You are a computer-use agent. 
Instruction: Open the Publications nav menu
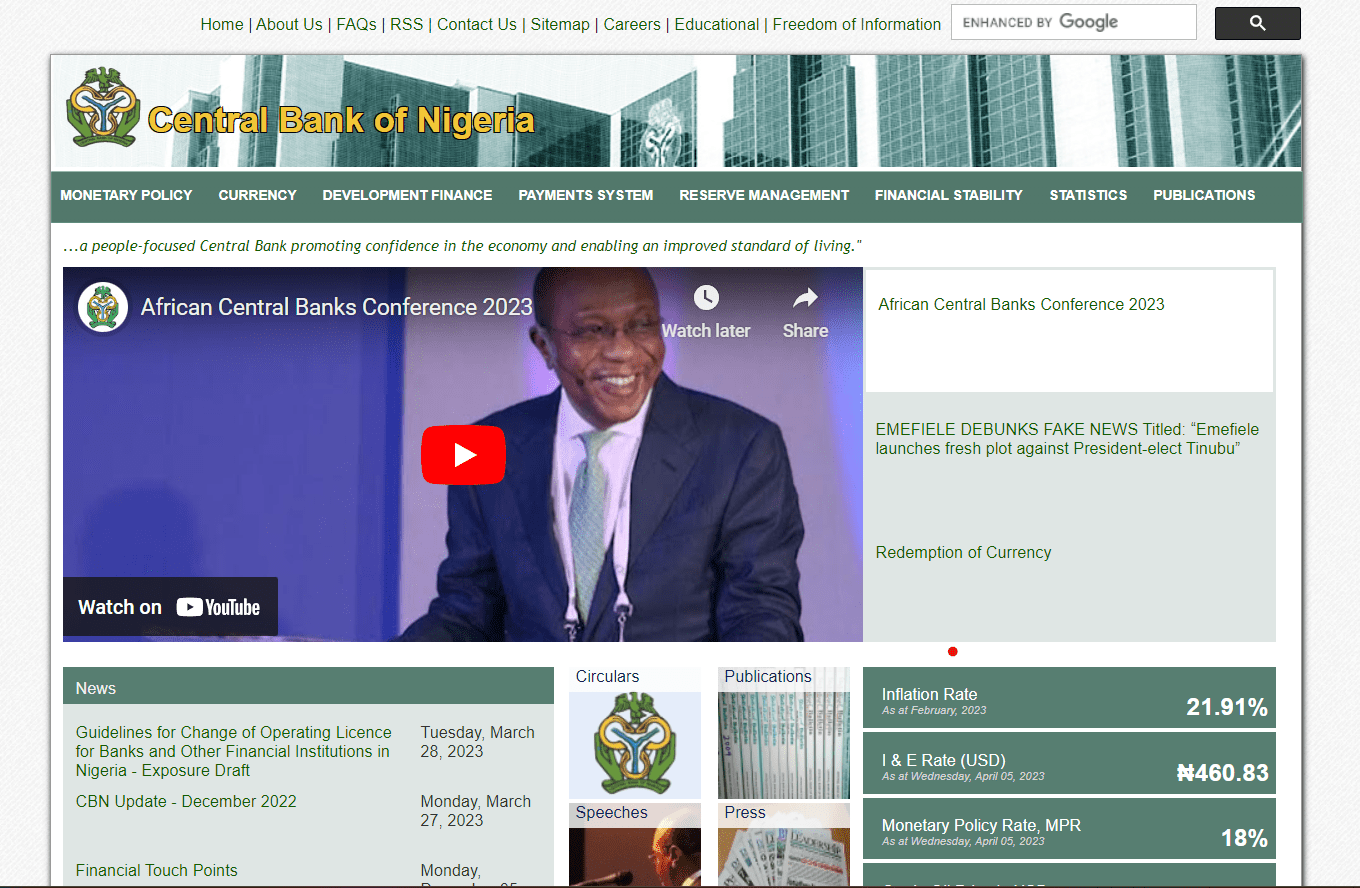(x=1204, y=195)
